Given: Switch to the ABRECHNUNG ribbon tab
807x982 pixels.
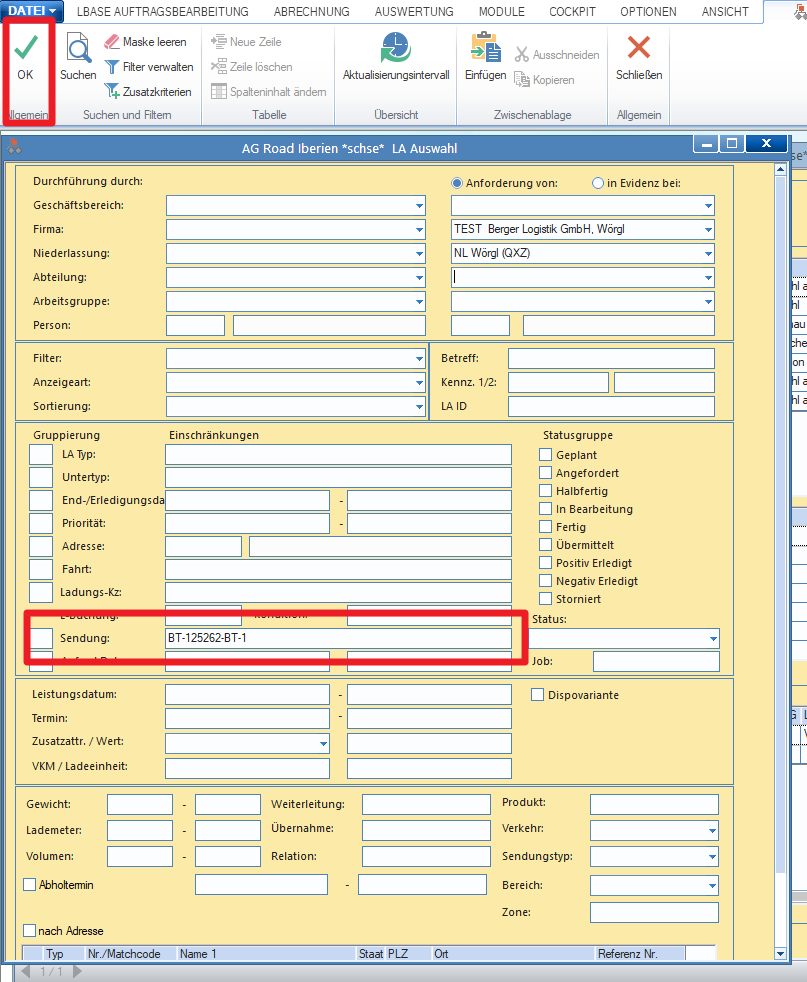Looking at the screenshot, I should [x=312, y=12].
